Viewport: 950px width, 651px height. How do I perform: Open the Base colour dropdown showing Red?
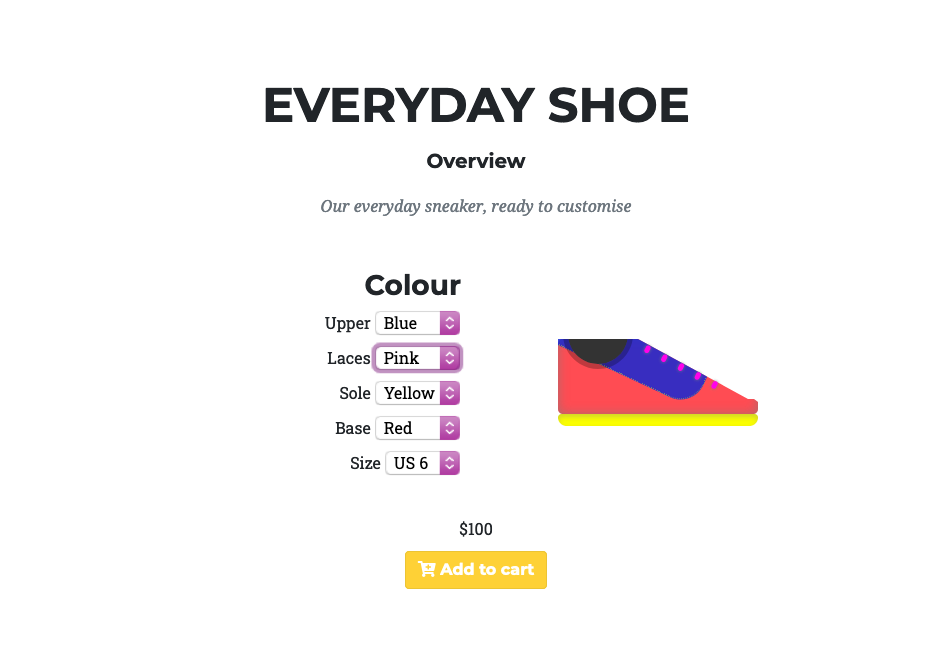coord(417,429)
